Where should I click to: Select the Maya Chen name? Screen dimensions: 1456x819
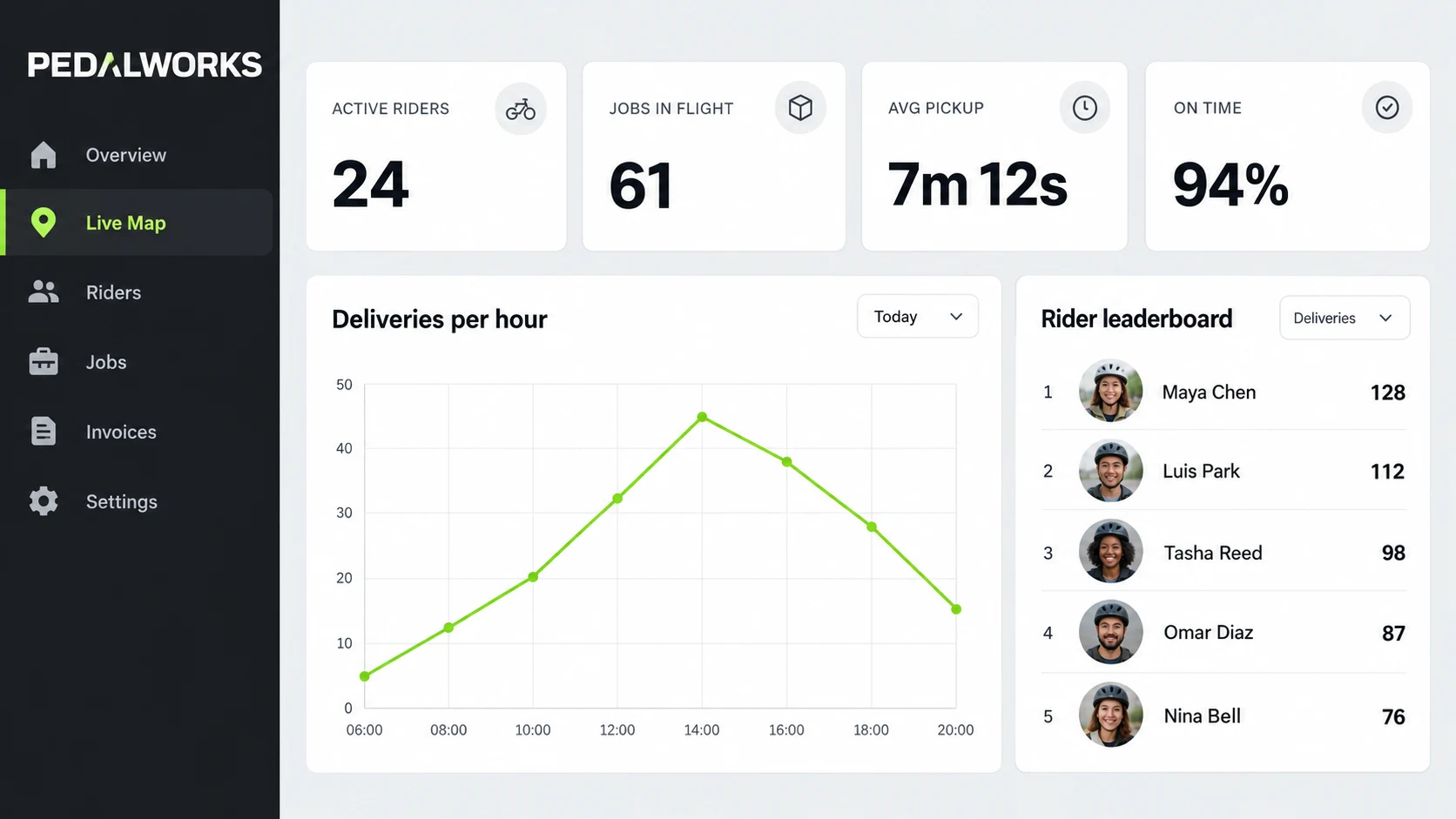[1209, 393]
